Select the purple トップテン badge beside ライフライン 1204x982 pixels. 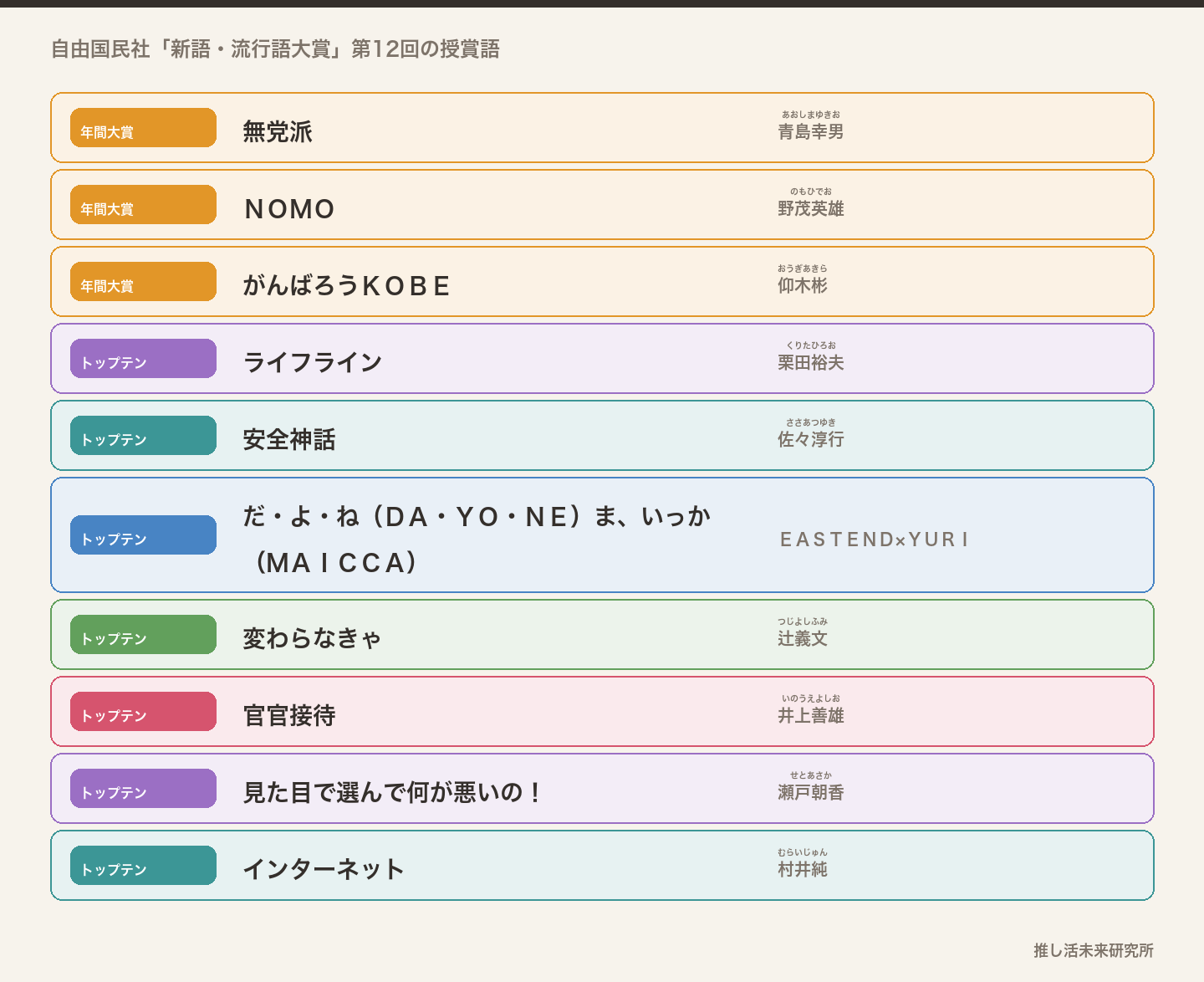[143, 359]
